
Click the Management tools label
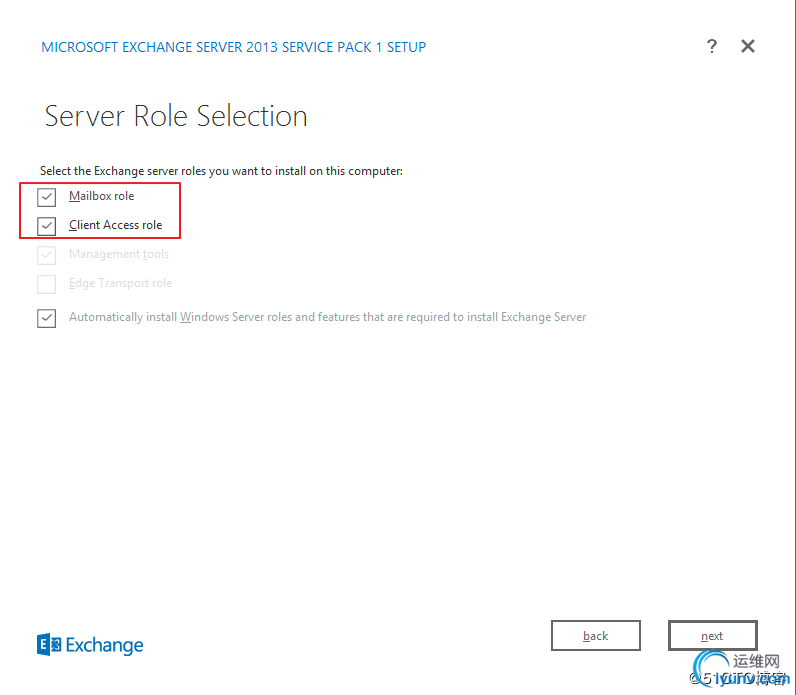[x=119, y=254]
